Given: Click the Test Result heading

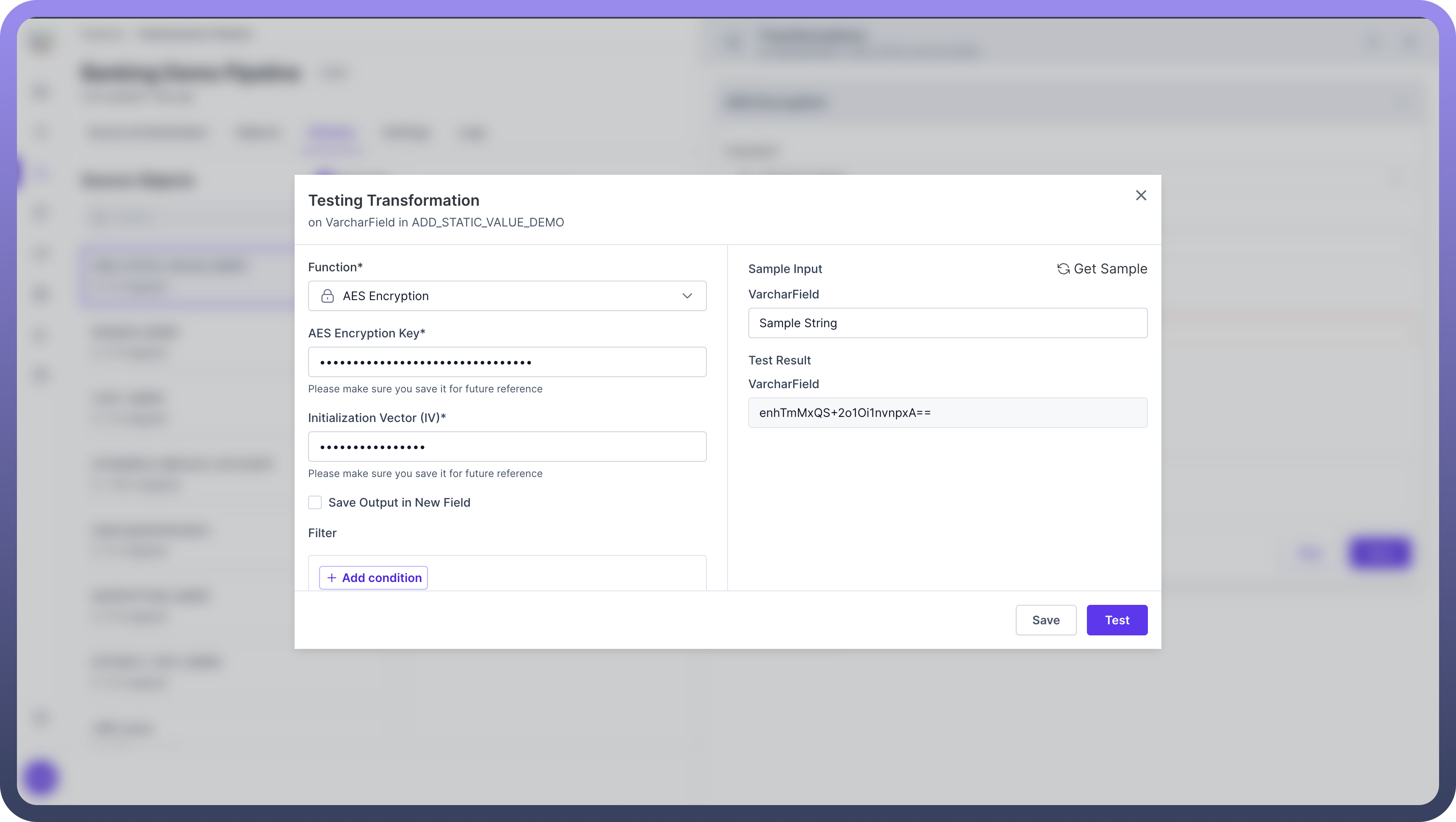Looking at the screenshot, I should coord(779,361).
